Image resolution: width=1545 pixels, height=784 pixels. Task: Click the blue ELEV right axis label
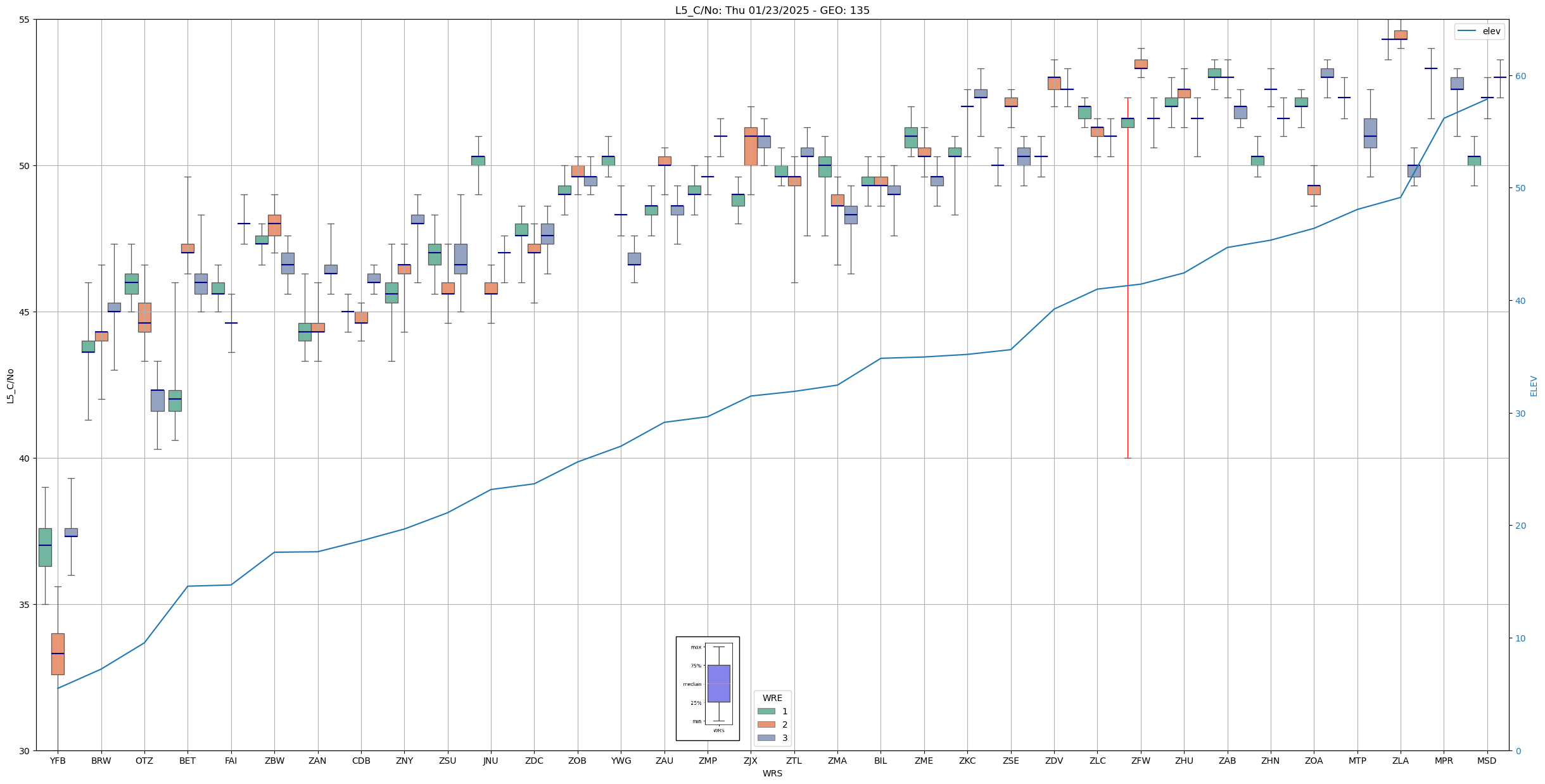pos(1534,386)
